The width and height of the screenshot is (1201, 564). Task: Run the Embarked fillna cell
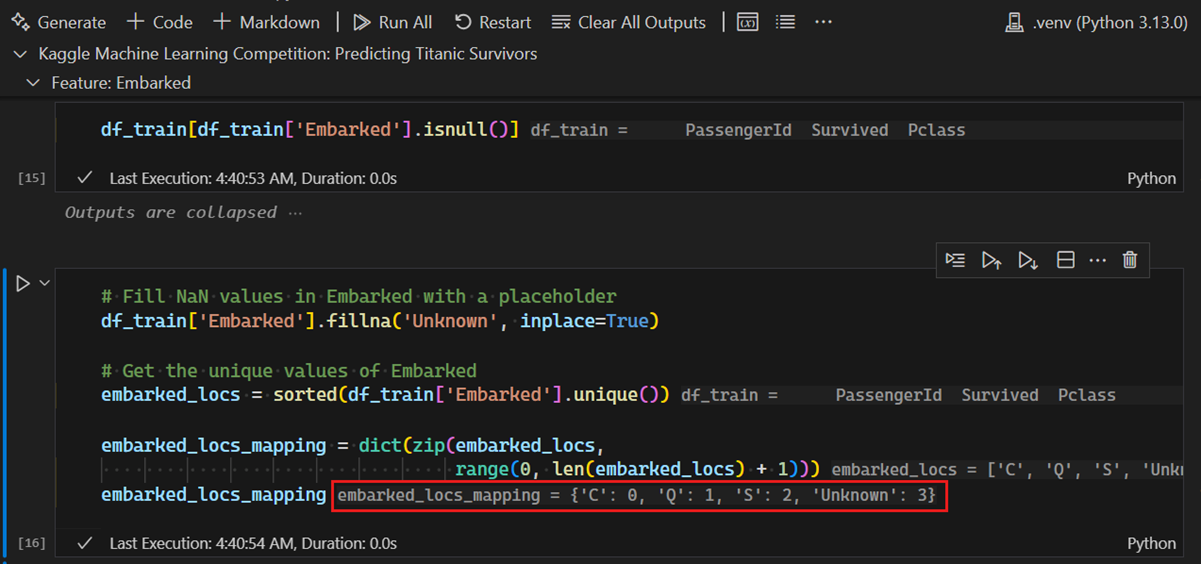pyautogui.click(x=22, y=284)
